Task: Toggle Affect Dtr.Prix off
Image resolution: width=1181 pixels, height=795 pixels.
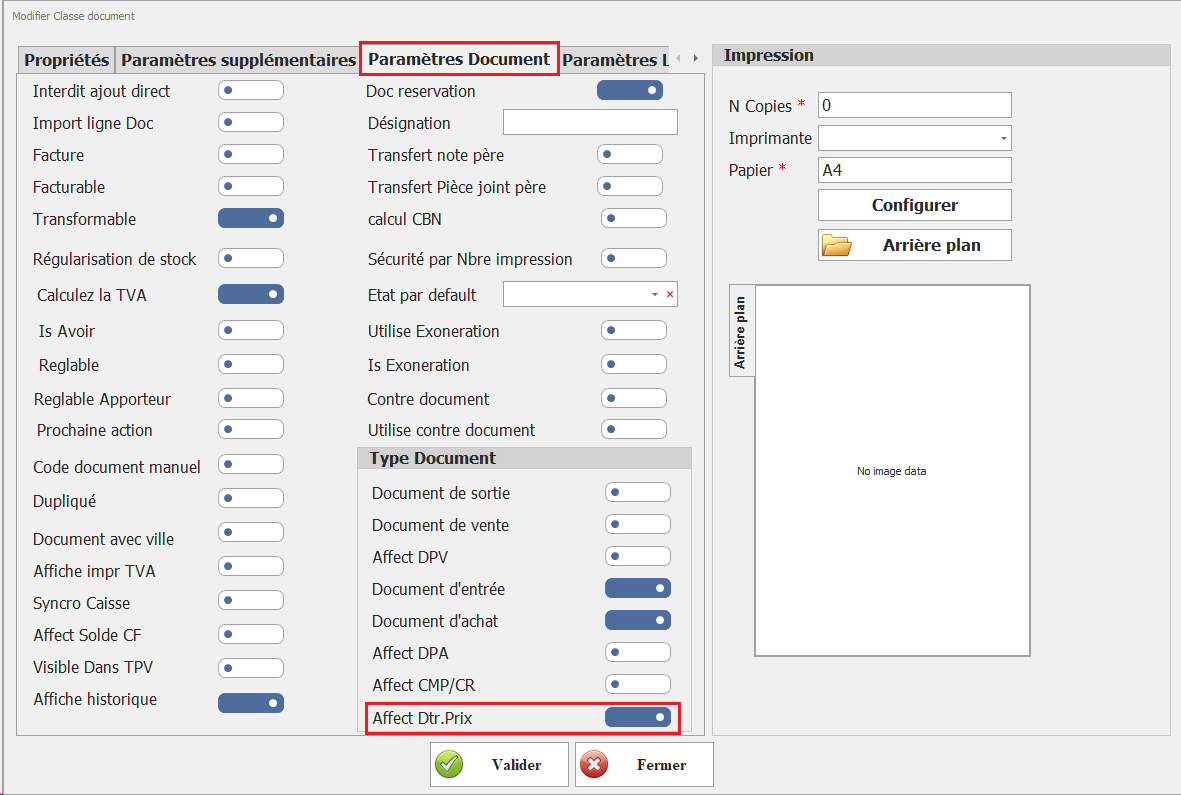Action: tap(637, 717)
